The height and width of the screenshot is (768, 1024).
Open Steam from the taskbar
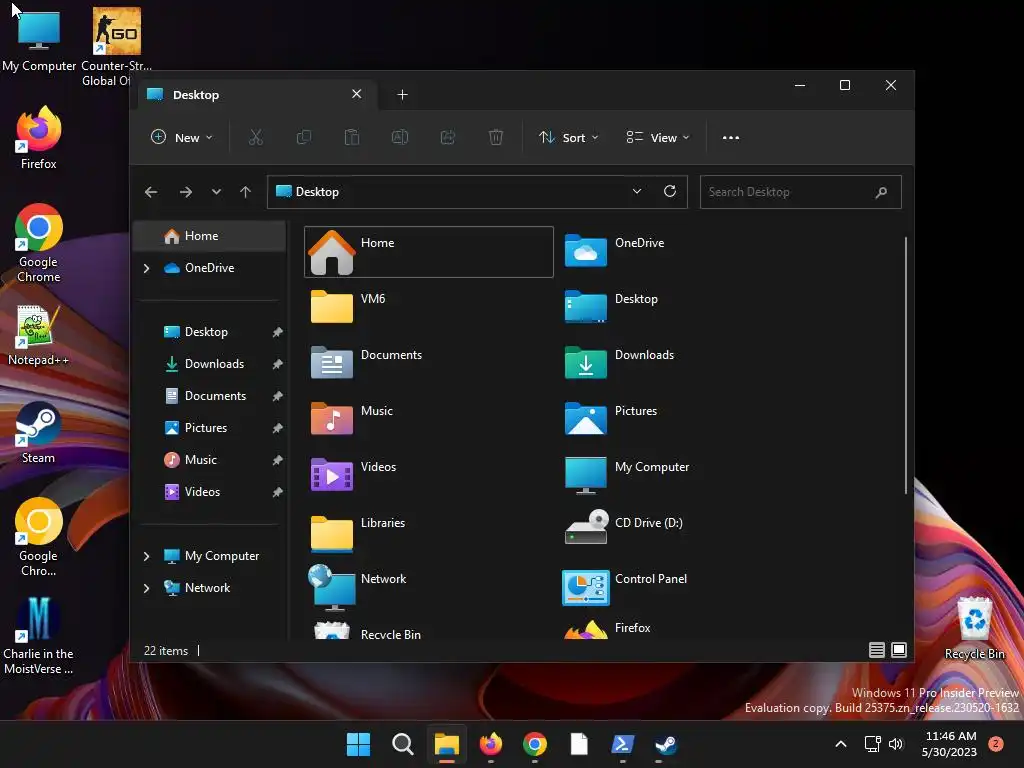tap(666, 744)
